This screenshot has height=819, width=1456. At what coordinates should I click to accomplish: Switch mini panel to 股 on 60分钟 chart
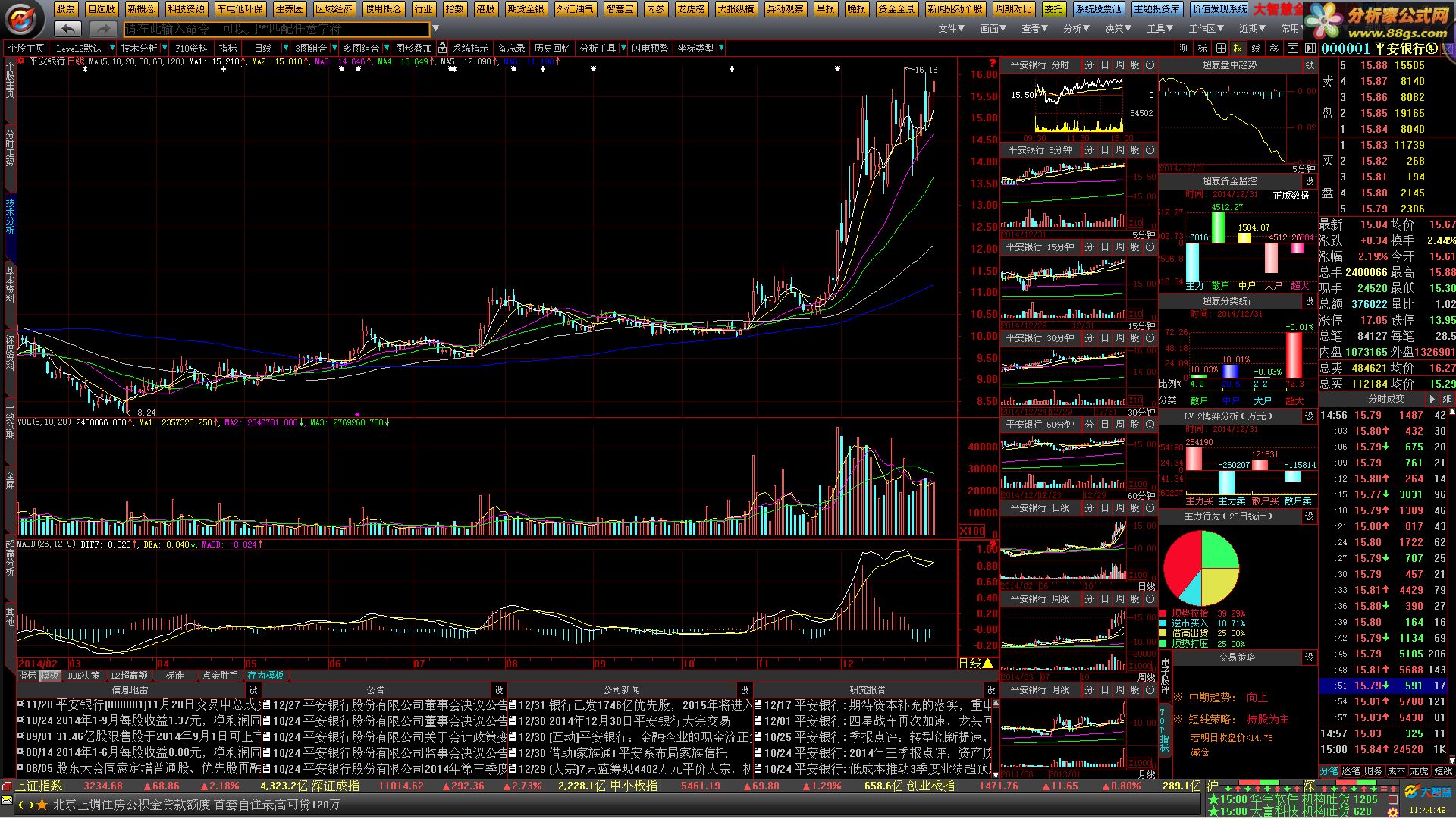pyautogui.click(x=1134, y=425)
